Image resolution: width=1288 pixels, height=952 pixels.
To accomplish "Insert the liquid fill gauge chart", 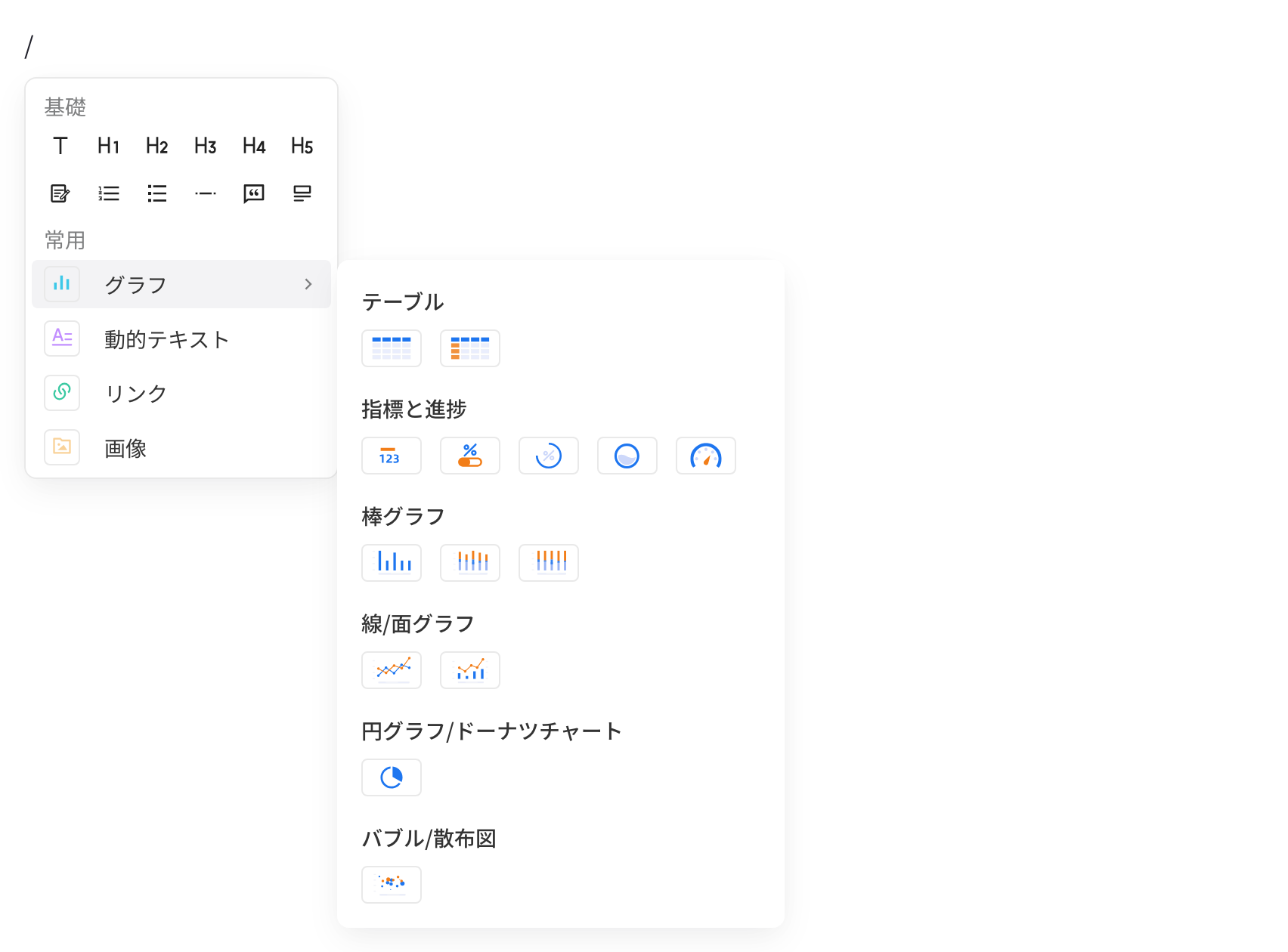I will tap(627, 456).
